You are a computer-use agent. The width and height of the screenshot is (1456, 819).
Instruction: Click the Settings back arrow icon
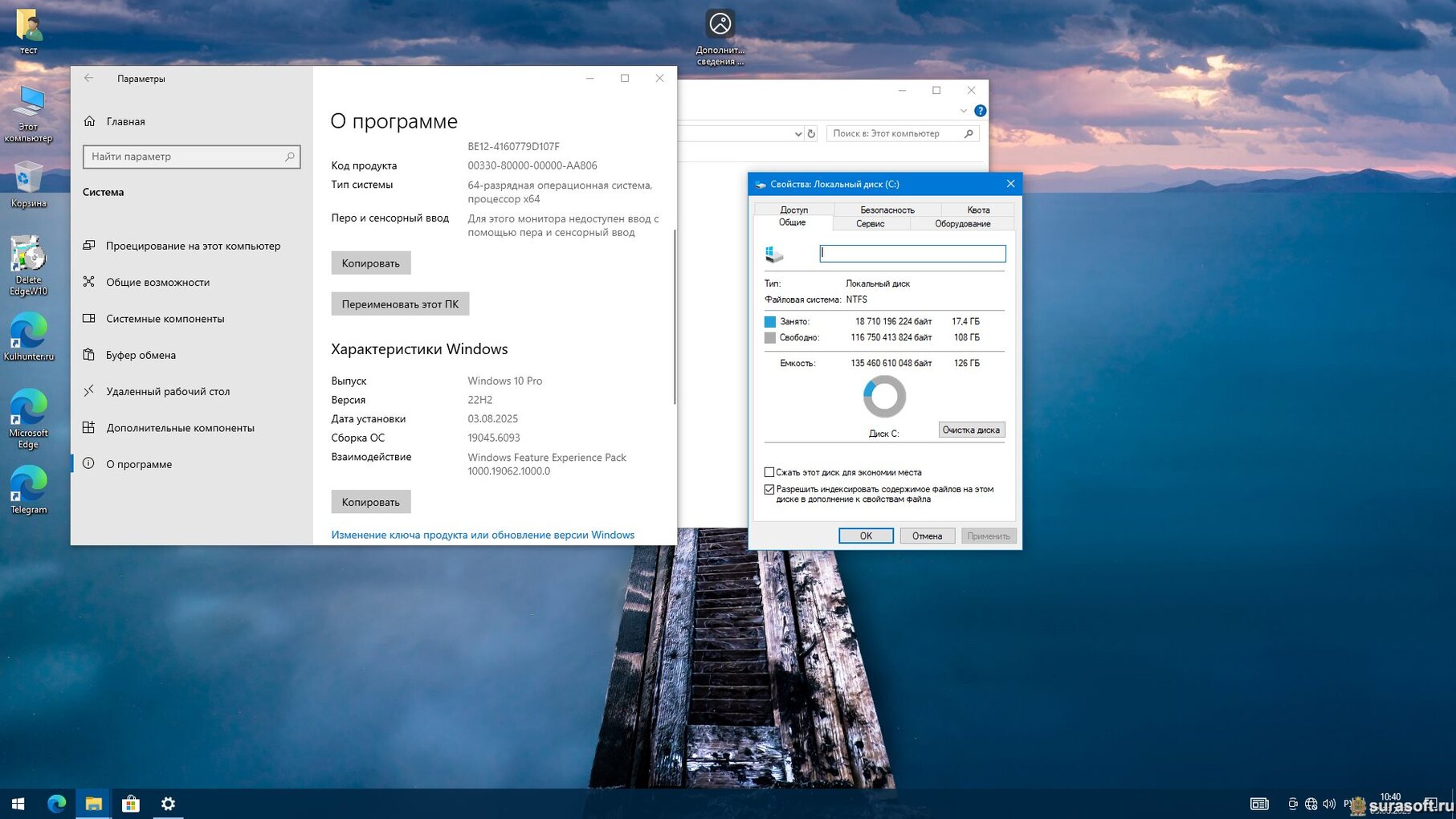pyautogui.click(x=89, y=78)
